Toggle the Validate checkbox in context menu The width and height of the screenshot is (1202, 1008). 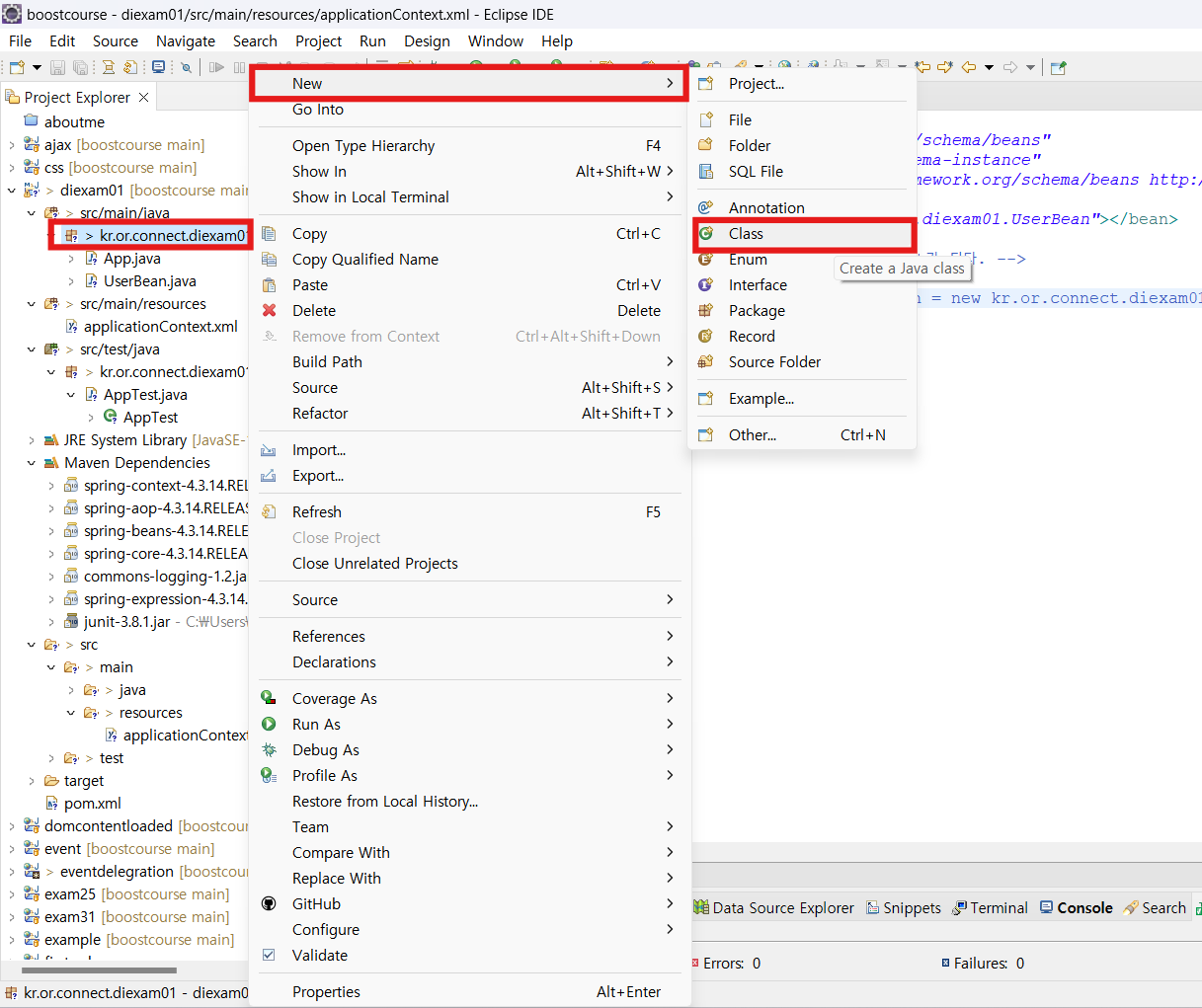pos(269,956)
